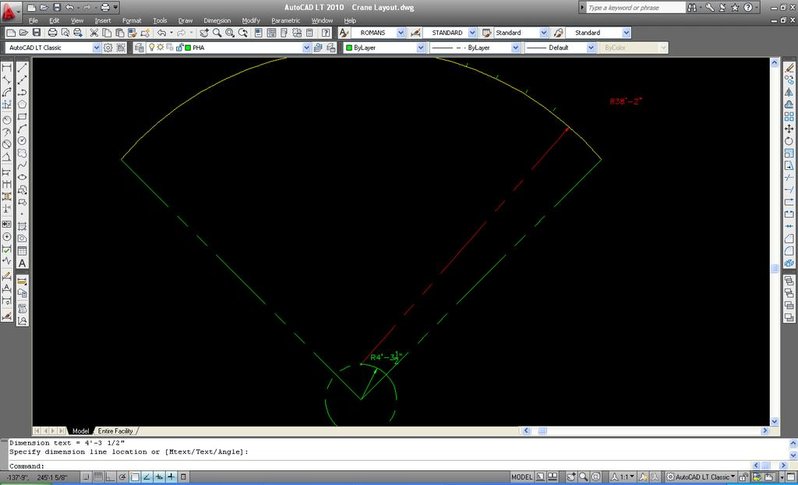Open Layer Properties Manager icon
This screenshot has width=798, height=485.
(x=139, y=47)
